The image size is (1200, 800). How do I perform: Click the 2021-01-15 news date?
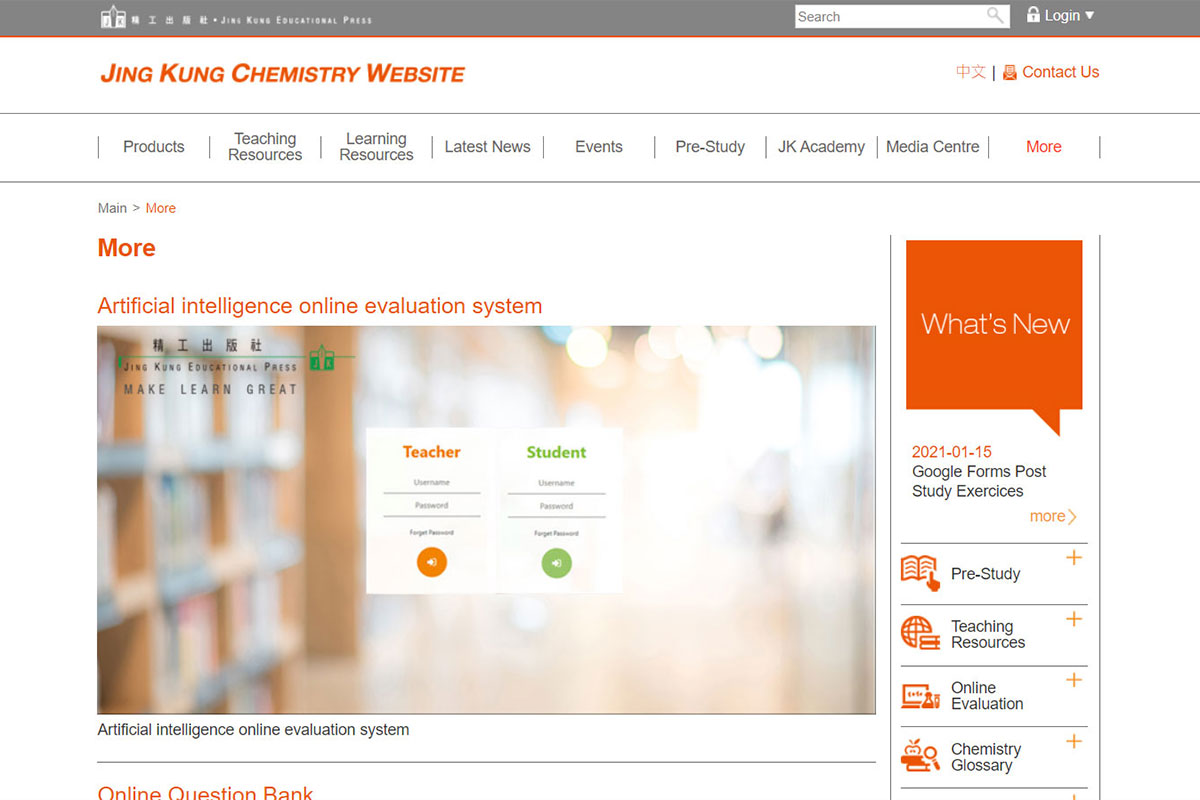(x=952, y=452)
